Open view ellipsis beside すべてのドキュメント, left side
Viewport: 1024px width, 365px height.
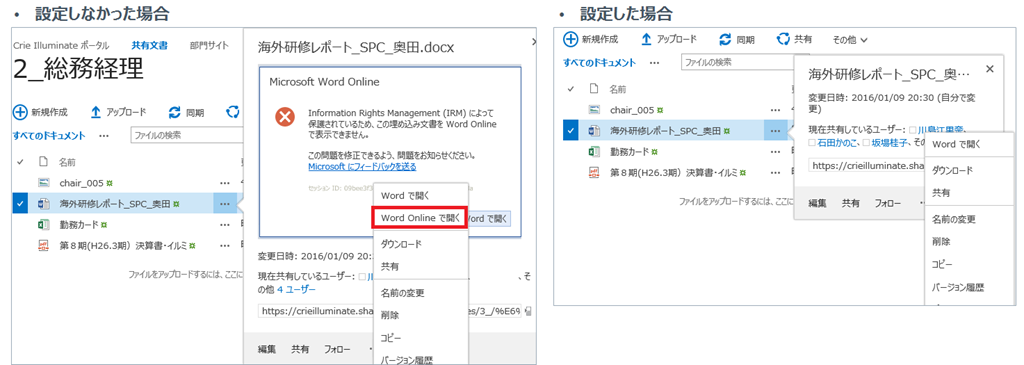(x=104, y=136)
